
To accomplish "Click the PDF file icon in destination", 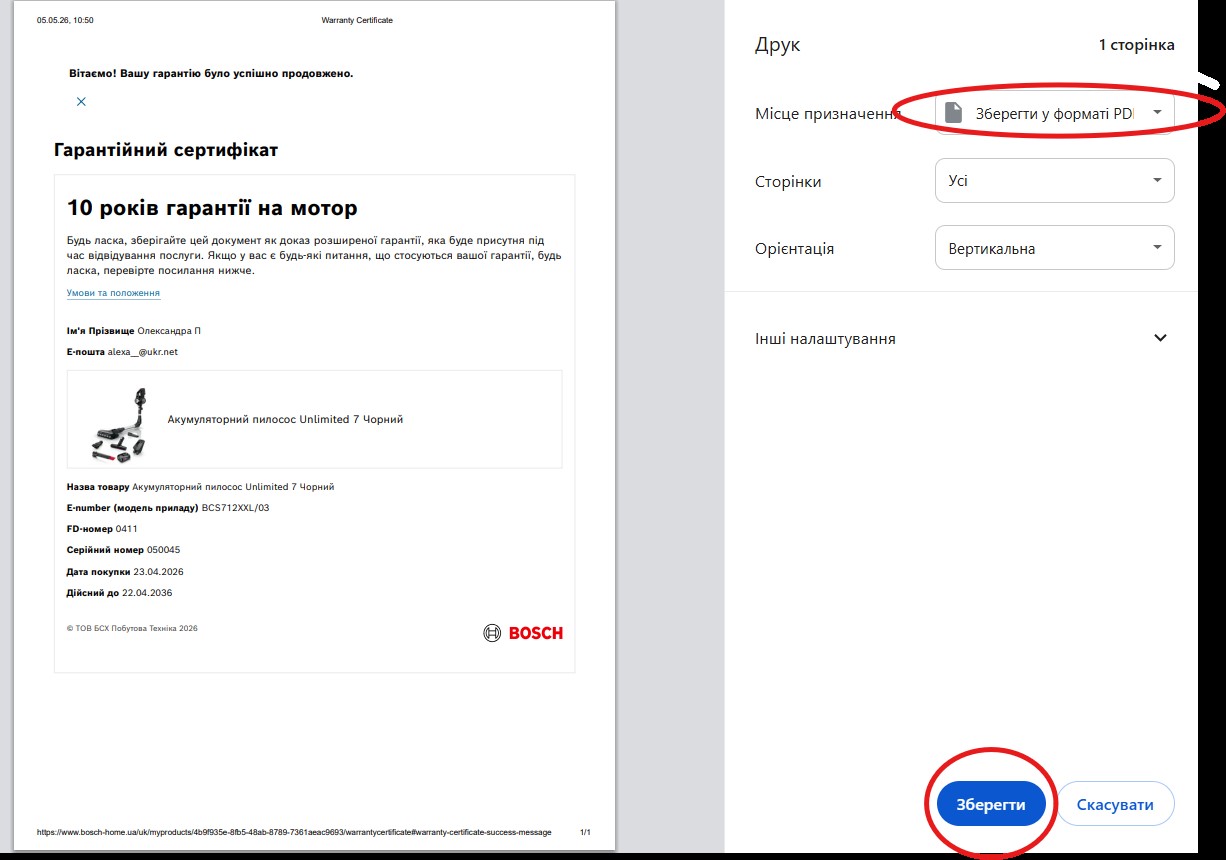I will coord(954,113).
